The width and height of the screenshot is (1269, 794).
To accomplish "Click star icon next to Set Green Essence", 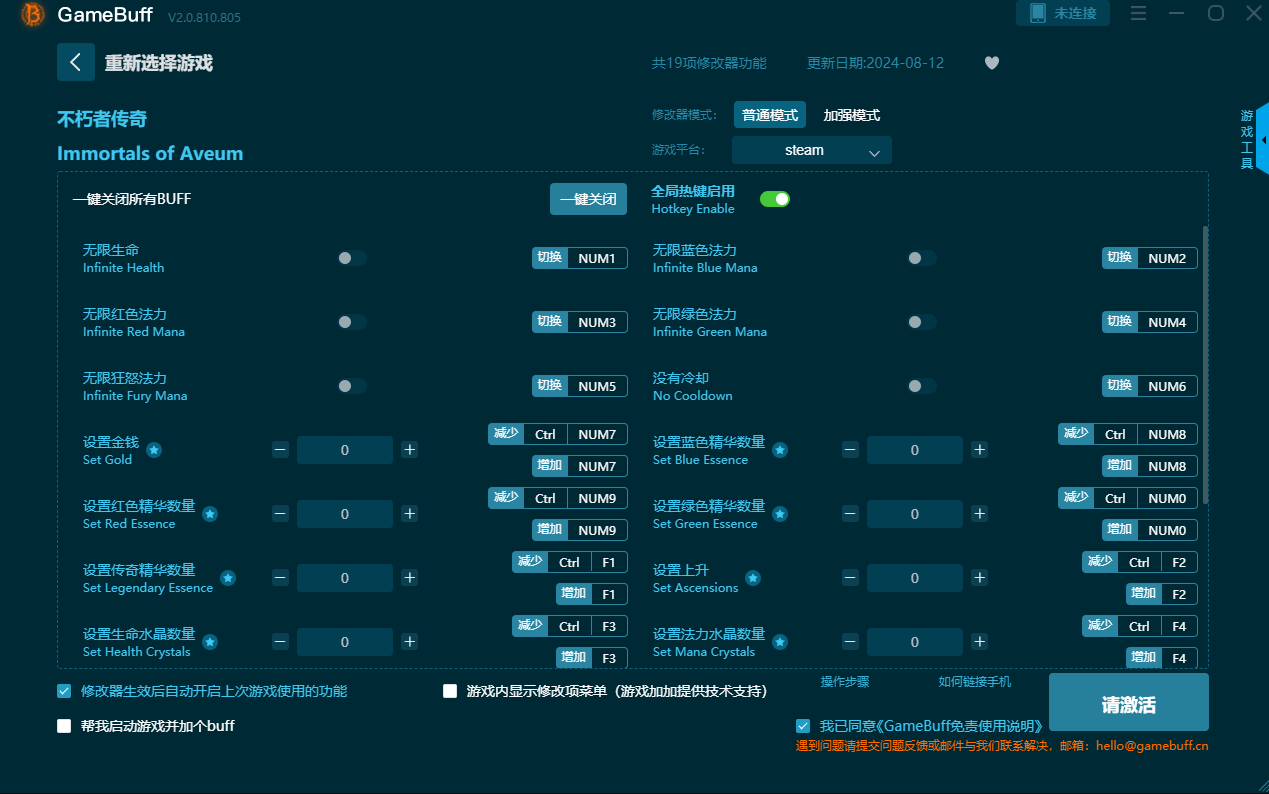I will click(x=780, y=514).
